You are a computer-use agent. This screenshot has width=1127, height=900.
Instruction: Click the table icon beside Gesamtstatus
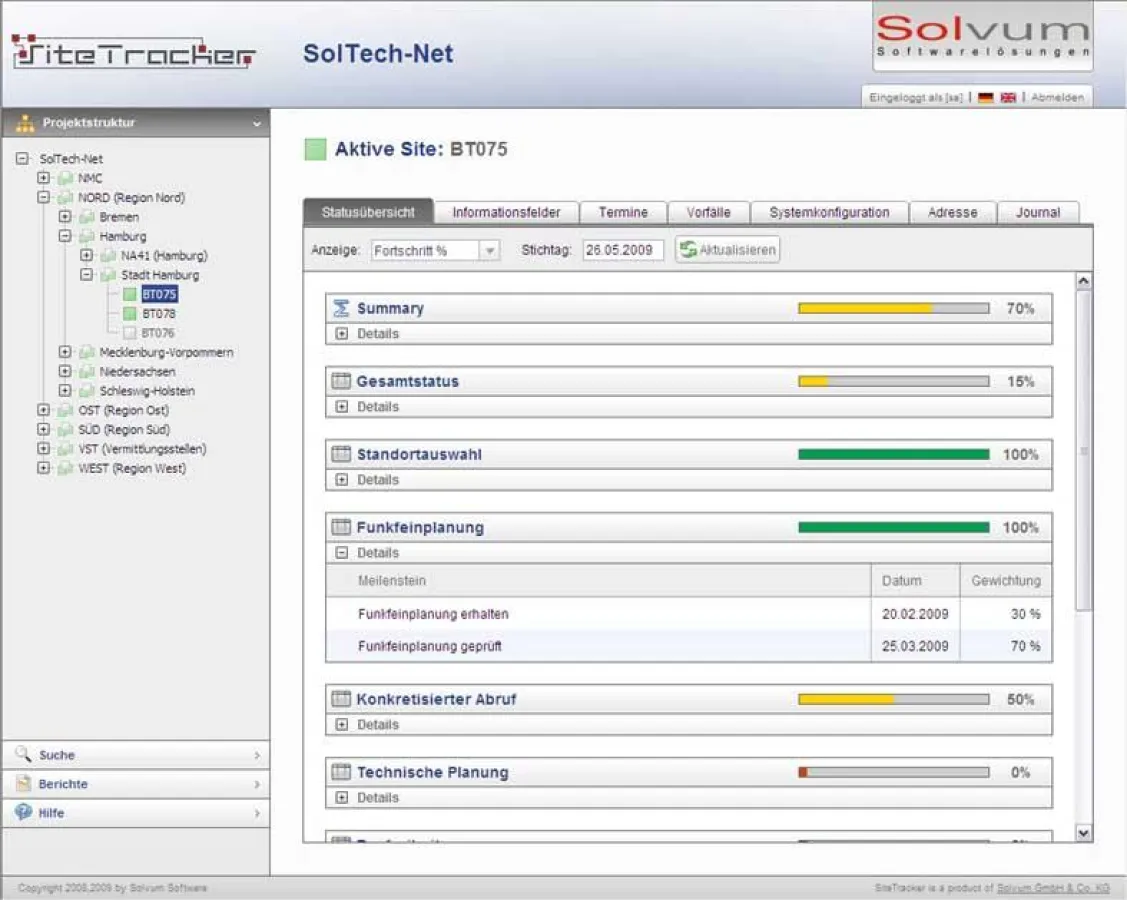tap(340, 381)
